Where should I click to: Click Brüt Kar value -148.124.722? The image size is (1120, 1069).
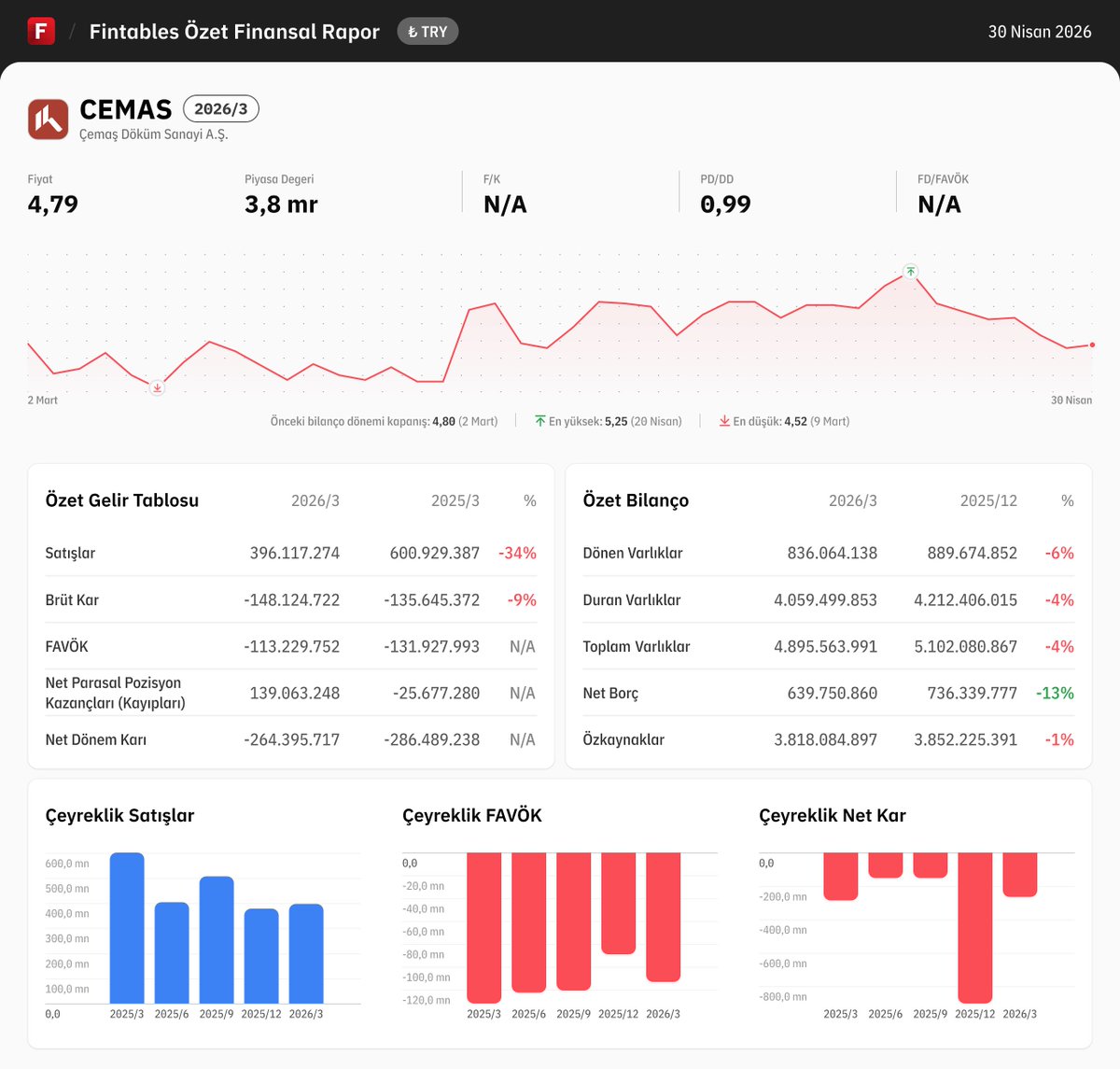click(x=292, y=599)
